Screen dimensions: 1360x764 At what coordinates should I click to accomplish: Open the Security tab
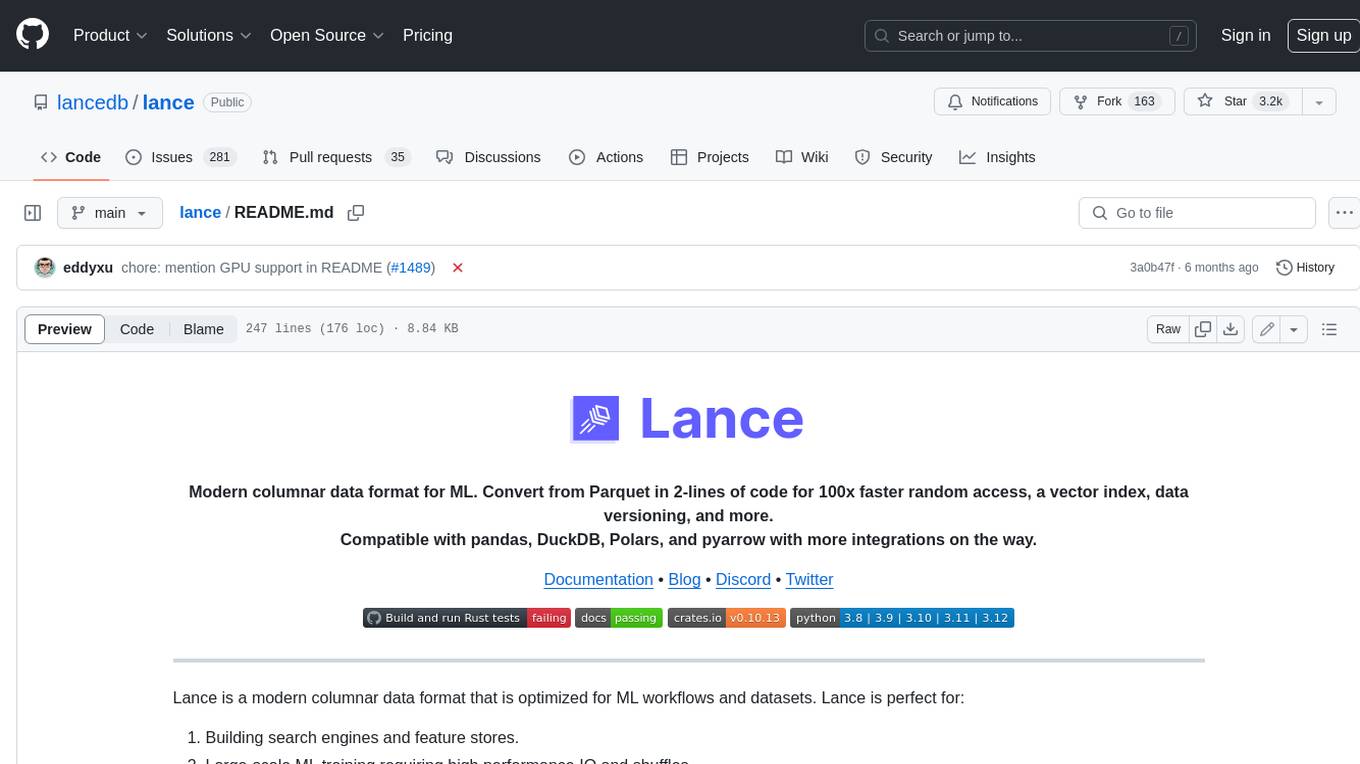point(893,157)
